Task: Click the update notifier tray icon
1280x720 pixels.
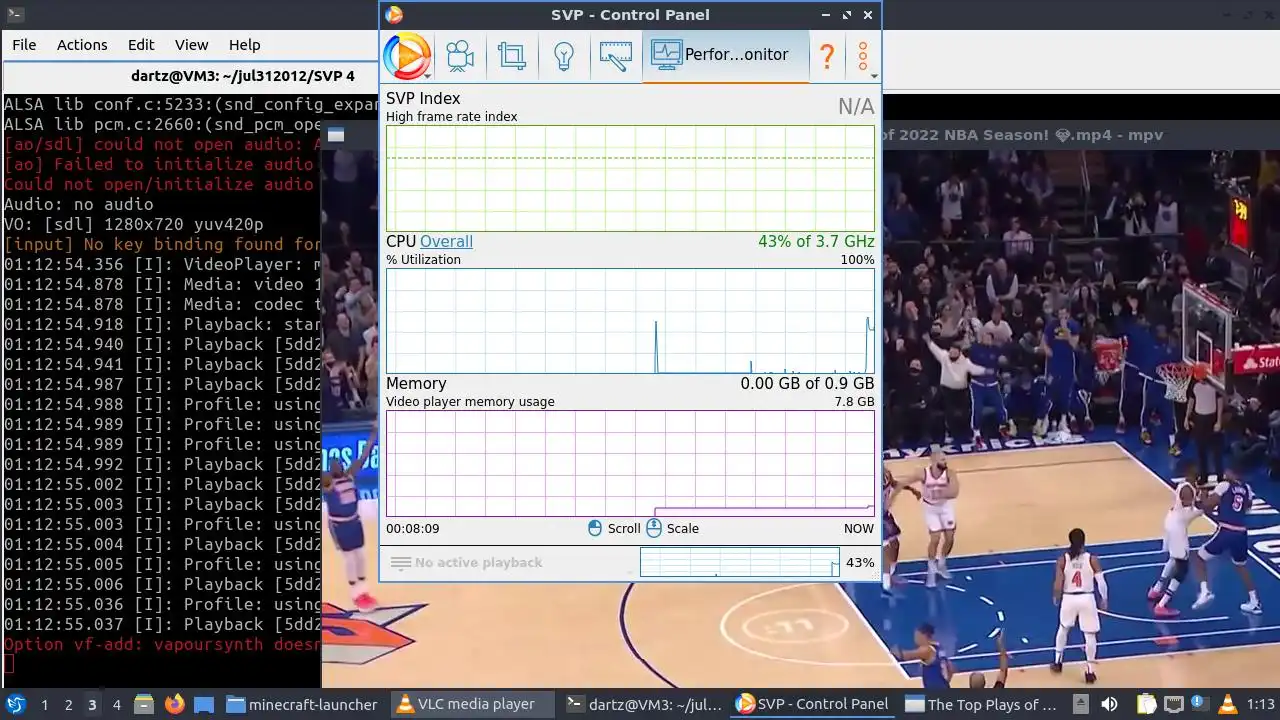Action: coord(1198,704)
